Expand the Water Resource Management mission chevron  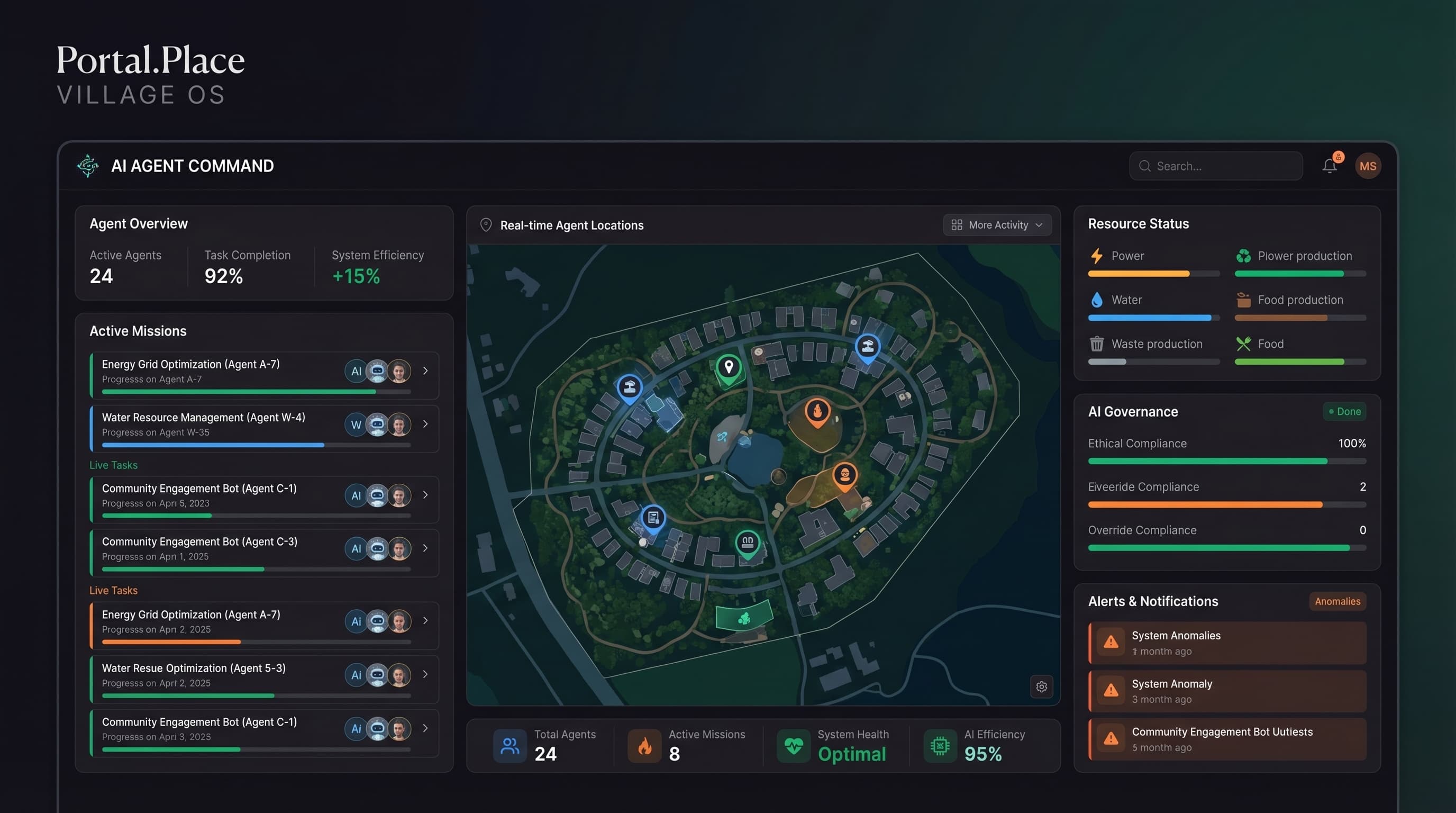(x=425, y=424)
